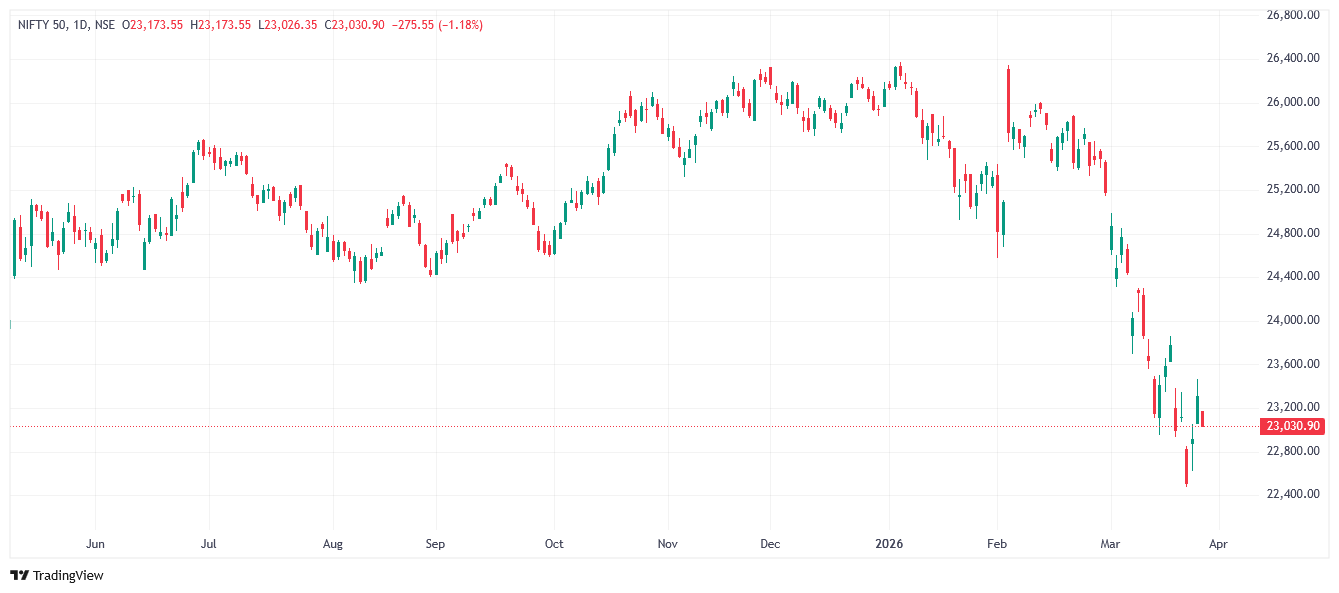Select the Low value L23,026.35

(x=288, y=25)
